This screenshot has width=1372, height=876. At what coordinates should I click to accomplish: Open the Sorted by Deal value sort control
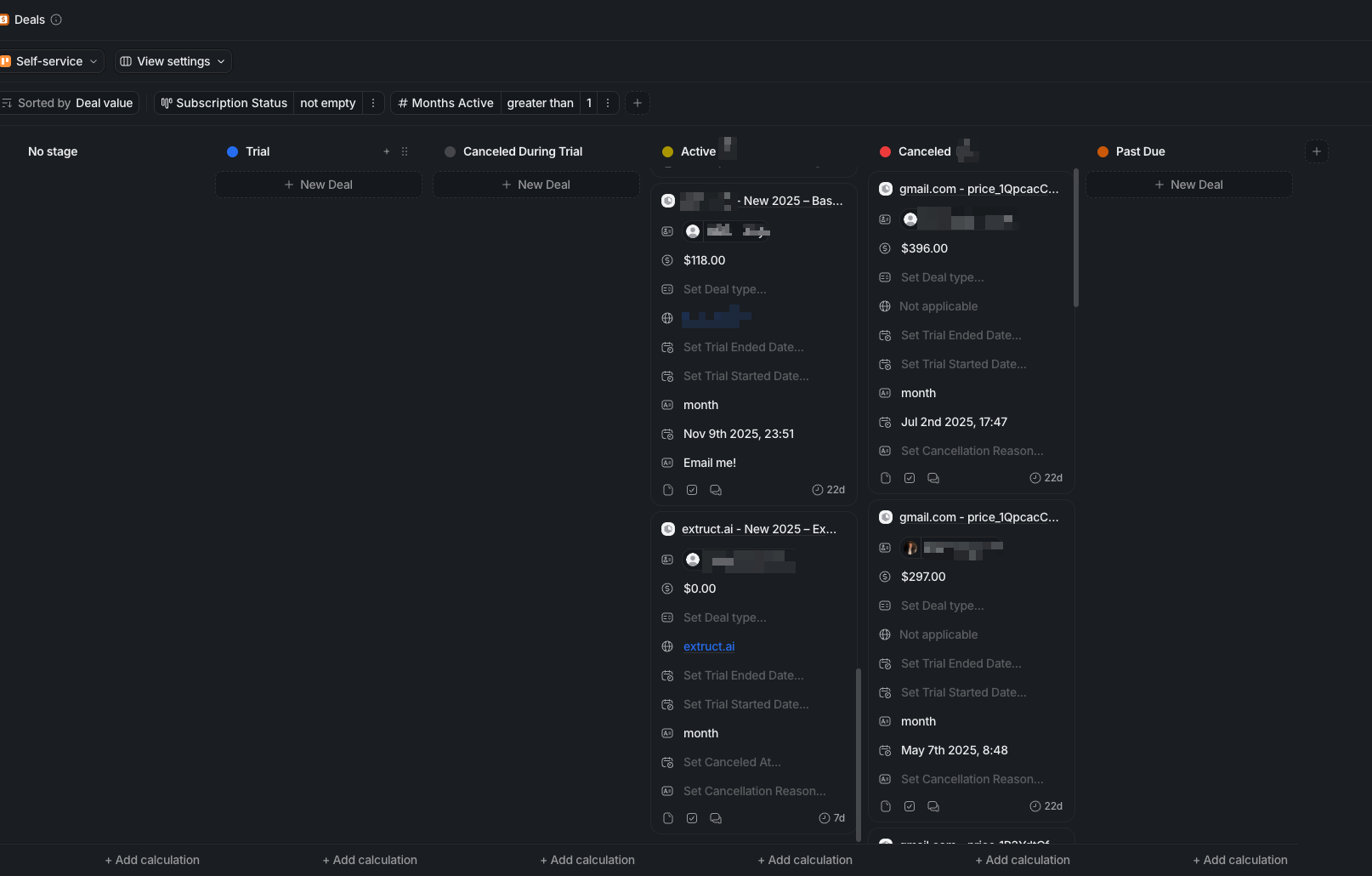68,103
